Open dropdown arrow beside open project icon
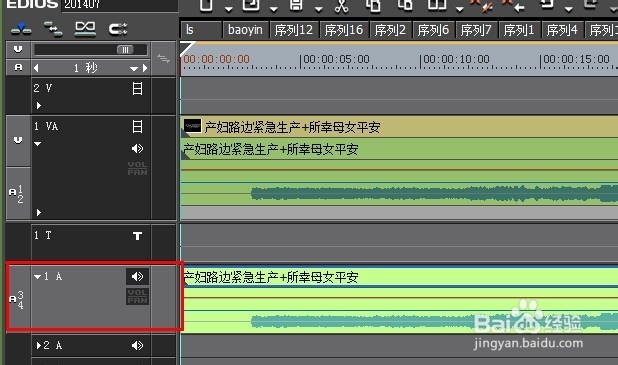This screenshot has height=365, width=618. pos(274,9)
